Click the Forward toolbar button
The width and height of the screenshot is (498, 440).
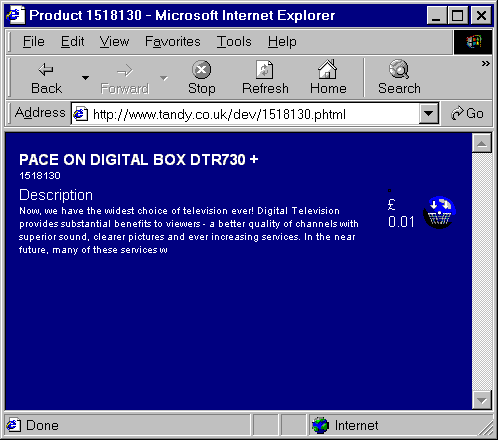[125, 78]
